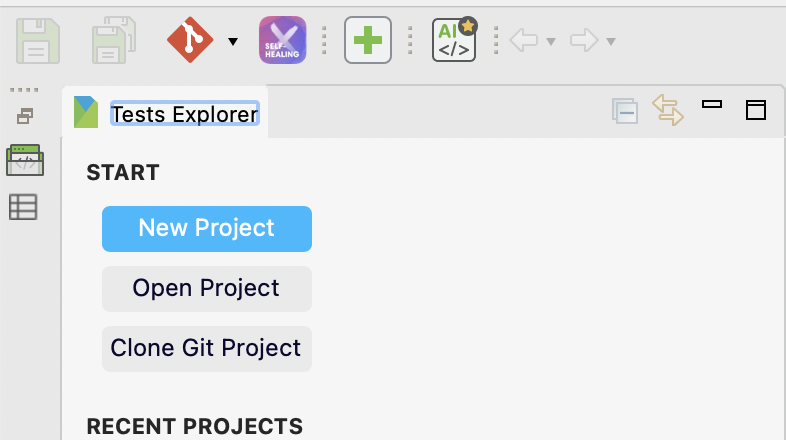Navigate back with the left arrow
The image size is (786, 440).
(524, 41)
